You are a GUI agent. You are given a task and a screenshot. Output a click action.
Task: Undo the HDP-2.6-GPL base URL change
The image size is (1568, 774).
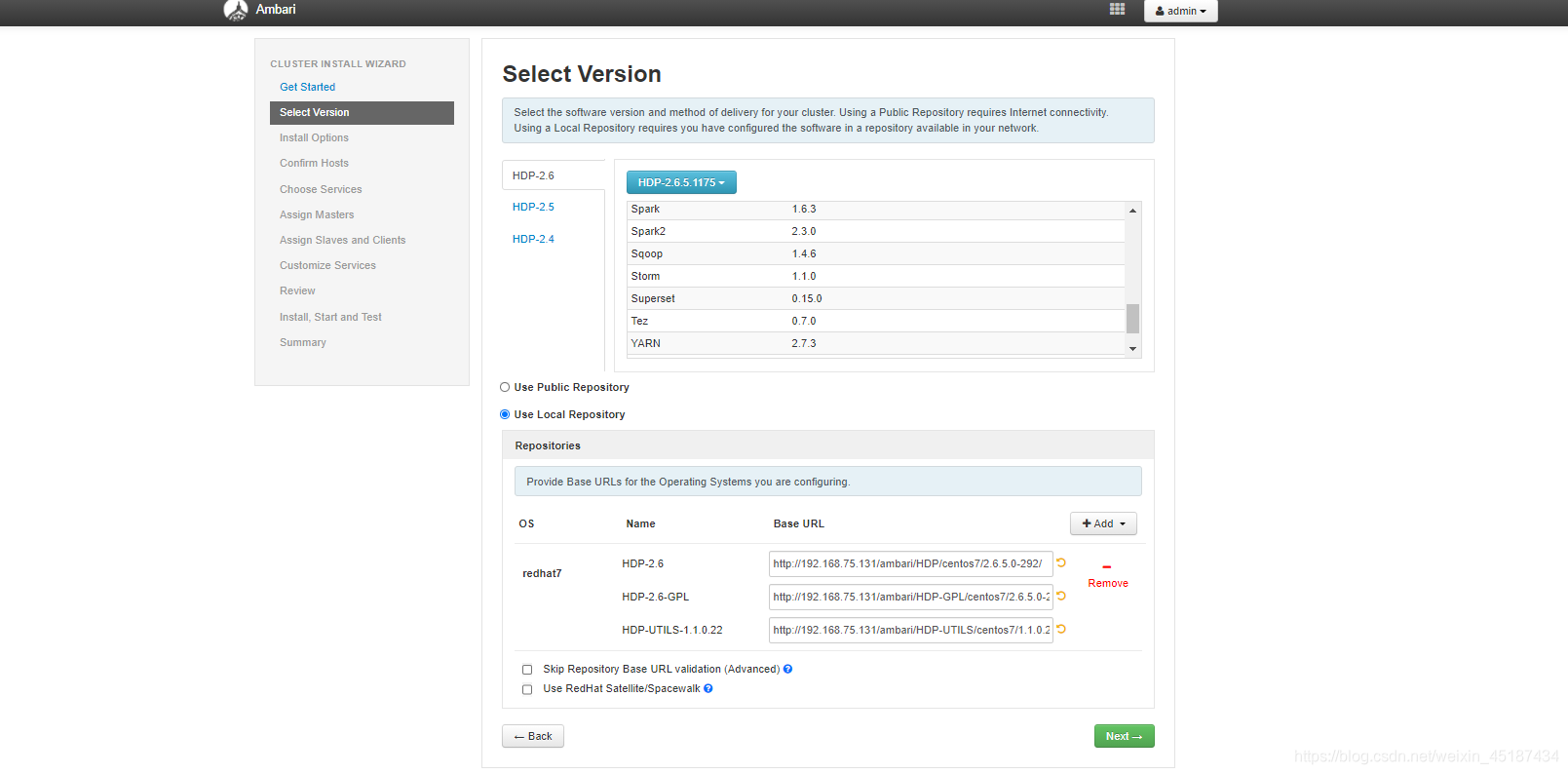(x=1061, y=596)
